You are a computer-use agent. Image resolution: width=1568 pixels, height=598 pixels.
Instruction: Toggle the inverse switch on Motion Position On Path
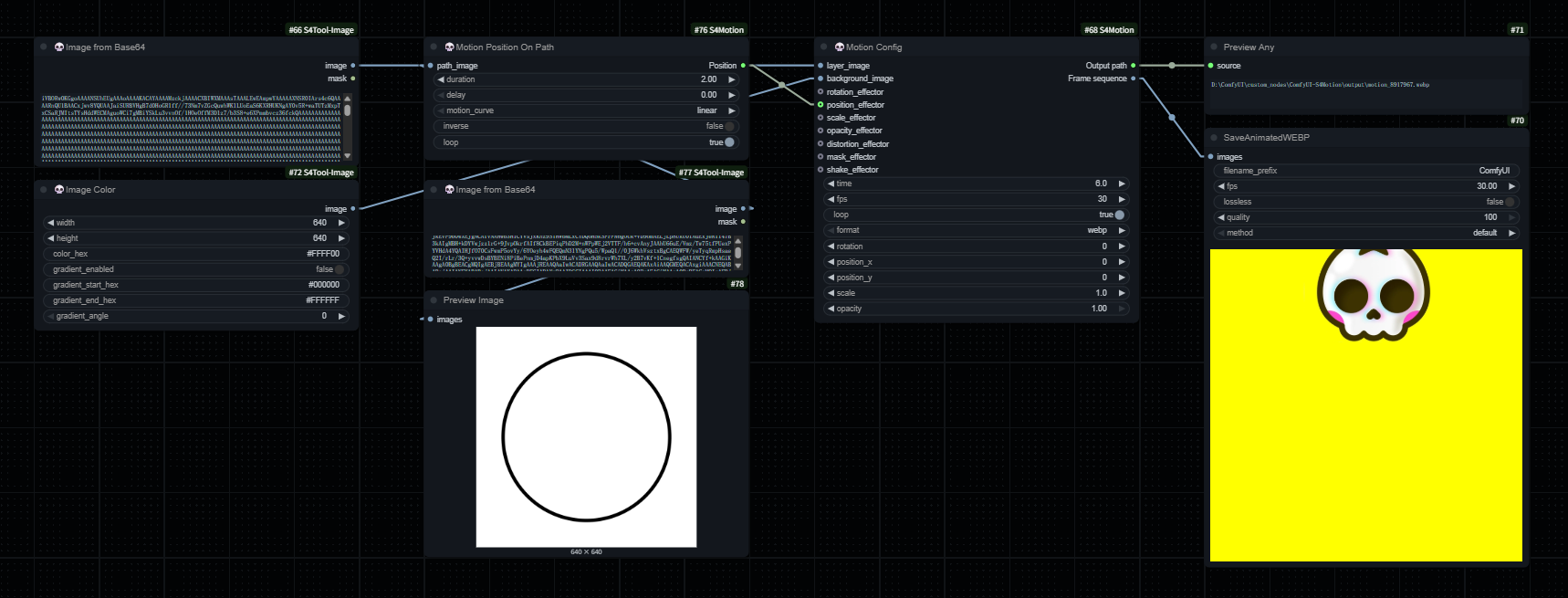[728, 126]
